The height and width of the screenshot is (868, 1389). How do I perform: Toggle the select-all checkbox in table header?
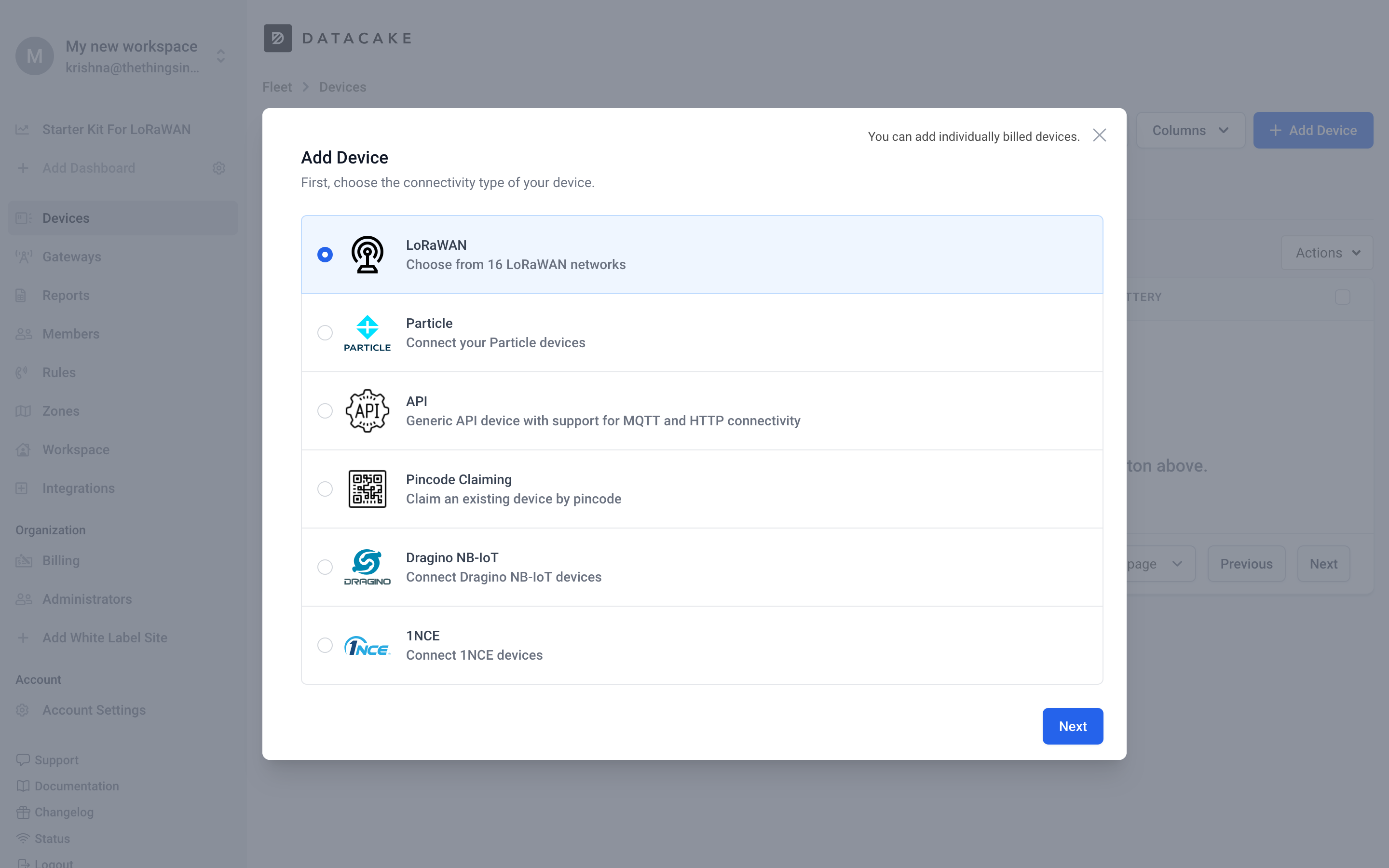tap(1342, 297)
